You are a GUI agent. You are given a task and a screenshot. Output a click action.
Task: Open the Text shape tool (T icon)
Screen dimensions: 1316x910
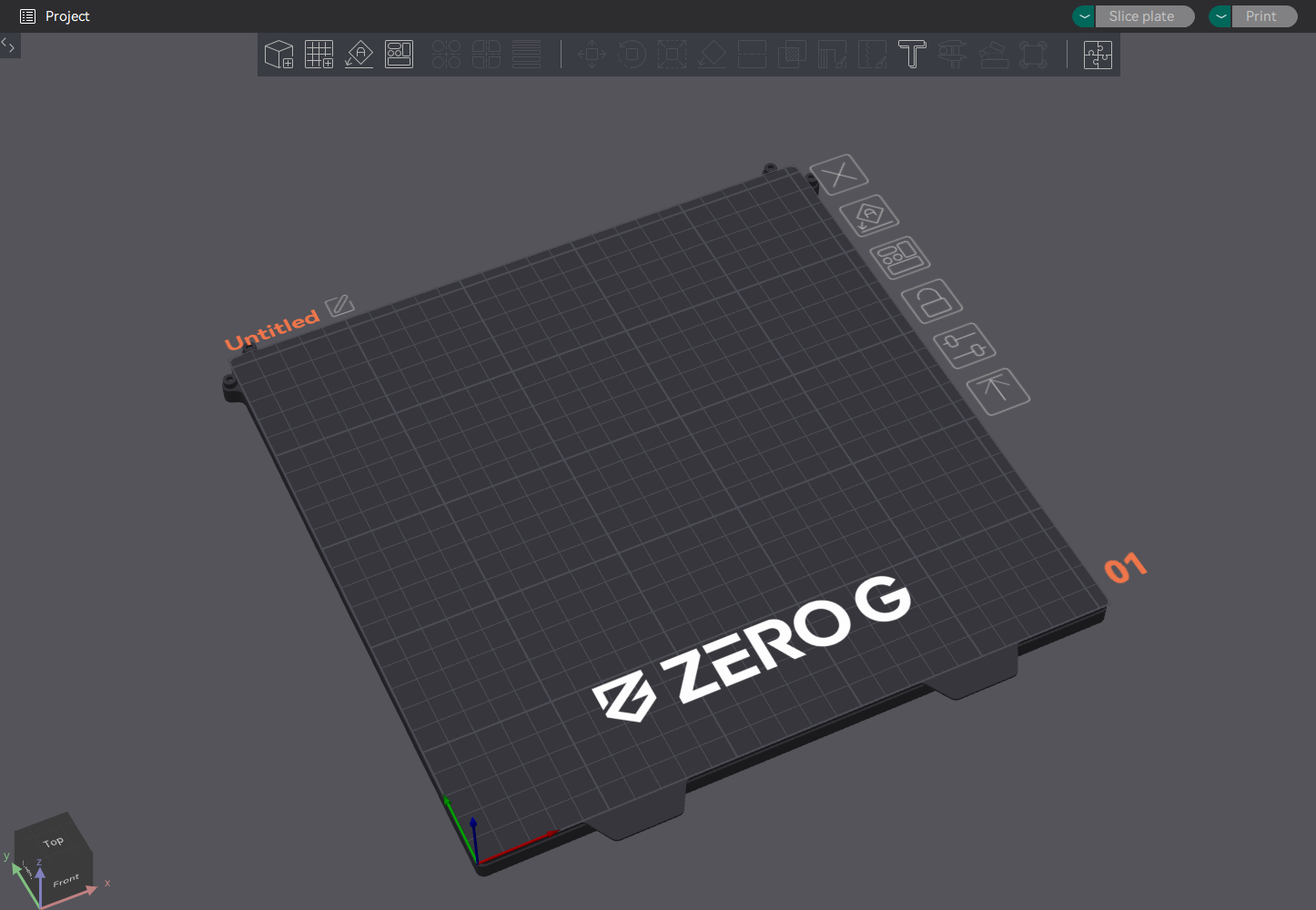pos(912,55)
